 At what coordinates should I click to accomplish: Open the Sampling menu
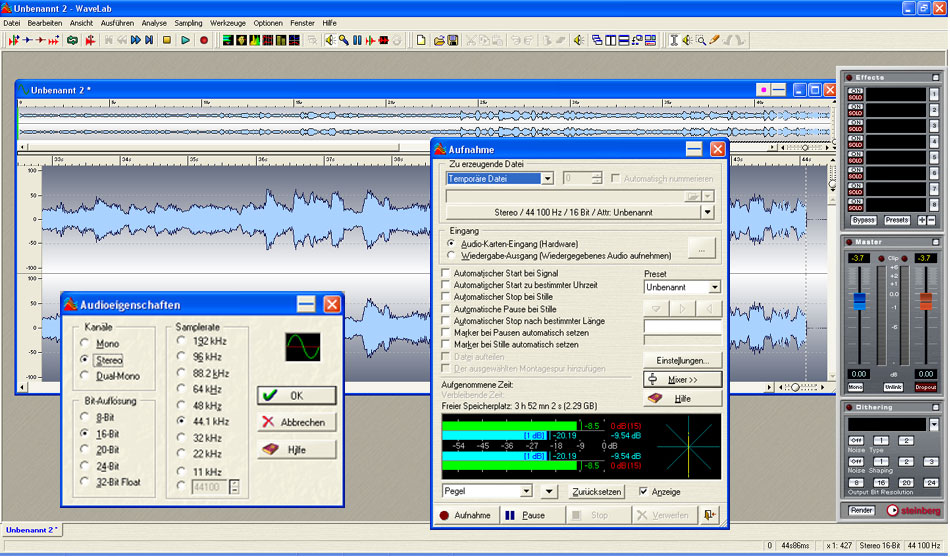pyautogui.click(x=188, y=23)
